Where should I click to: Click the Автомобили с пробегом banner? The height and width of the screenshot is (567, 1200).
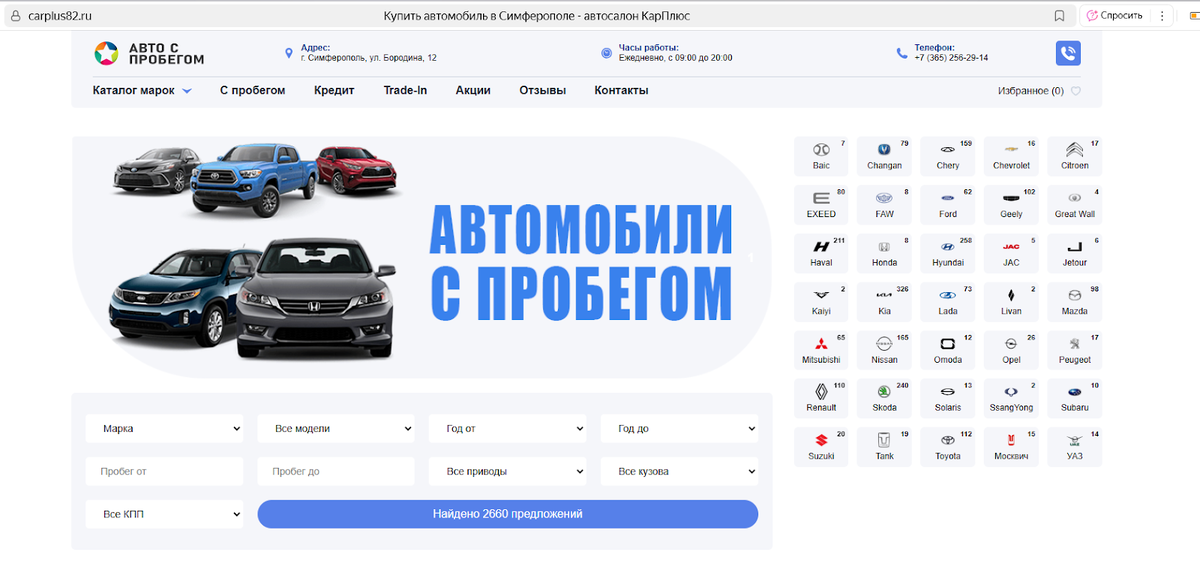click(421, 258)
